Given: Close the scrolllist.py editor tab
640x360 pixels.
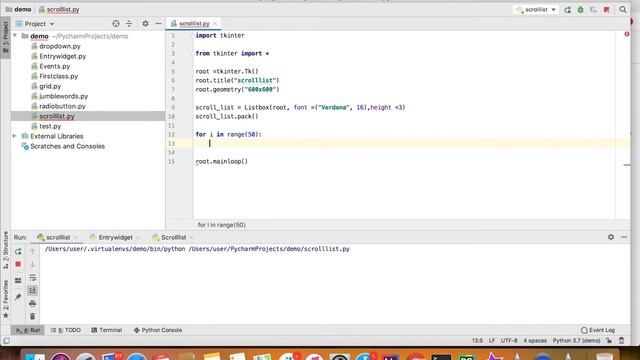Looking at the screenshot, I should (x=215, y=24).
